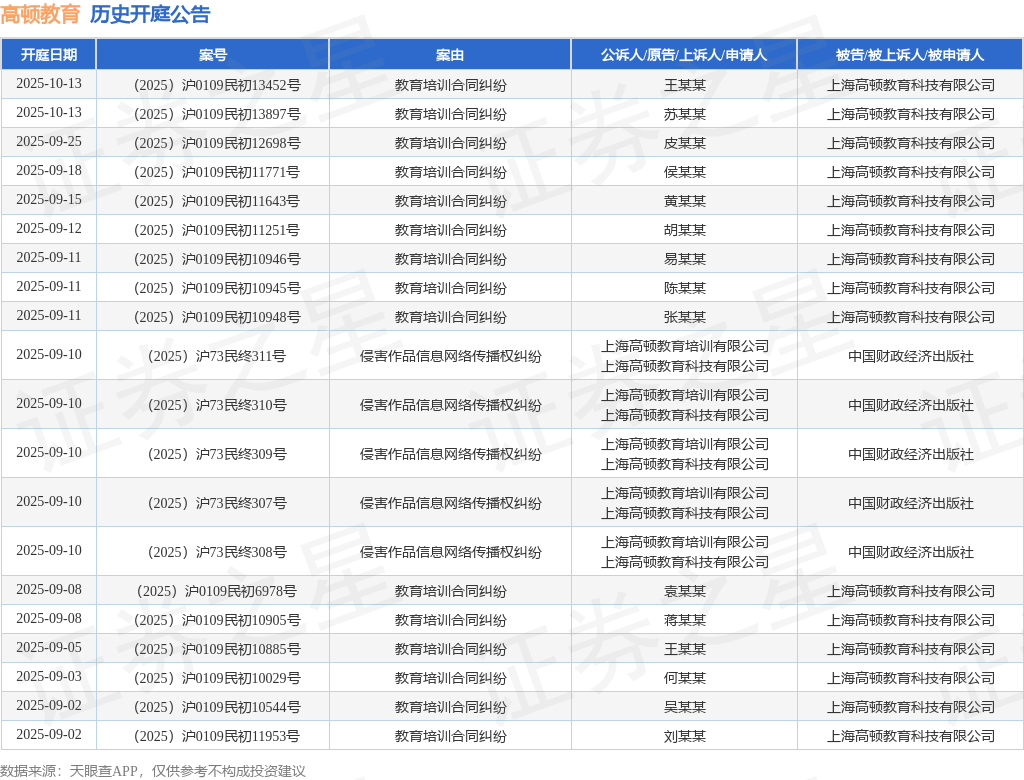Select case number (2025)沪0109民初10885号

pos(217,649)
